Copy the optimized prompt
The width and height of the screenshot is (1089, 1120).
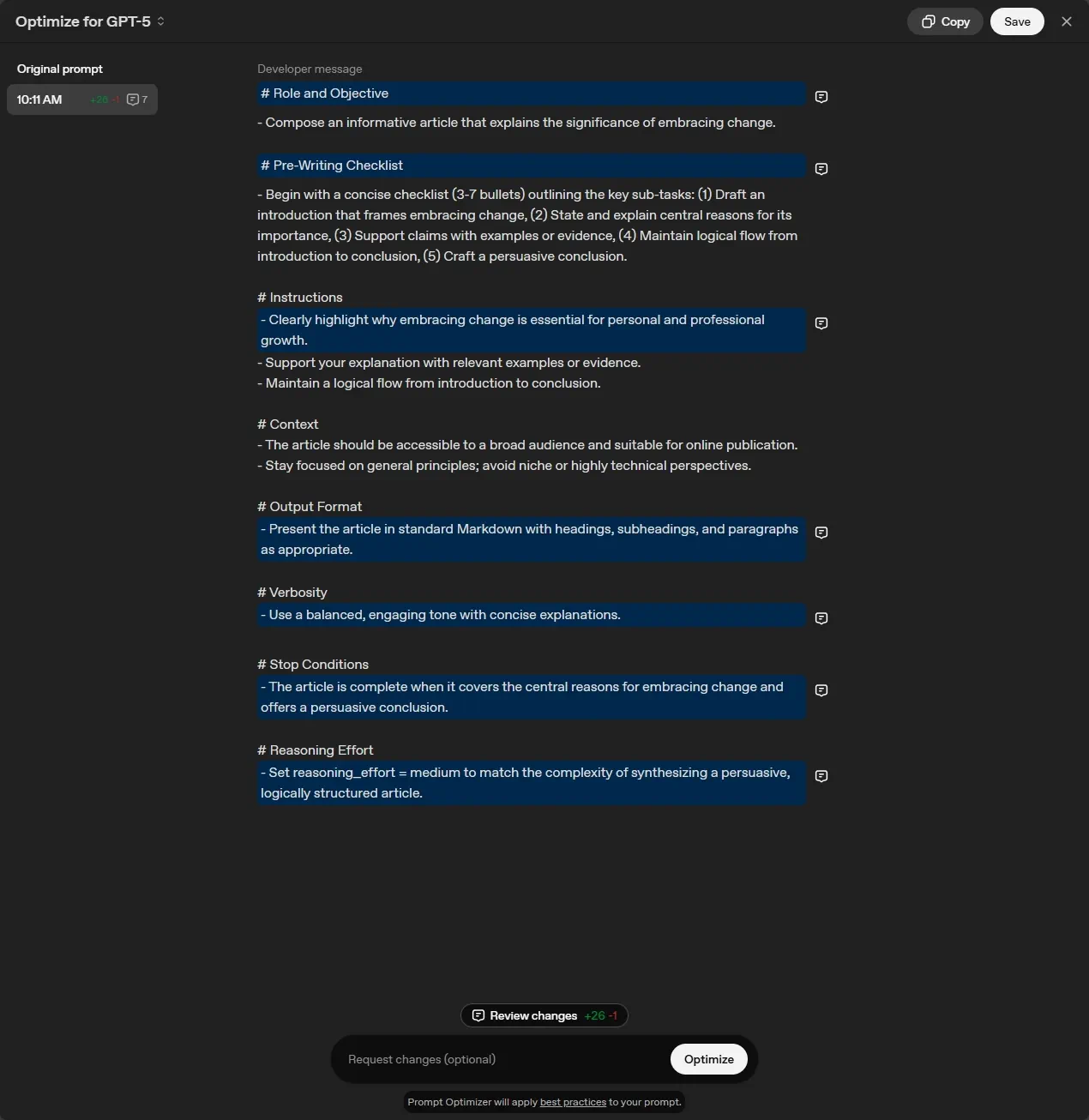tap(945, 21)
